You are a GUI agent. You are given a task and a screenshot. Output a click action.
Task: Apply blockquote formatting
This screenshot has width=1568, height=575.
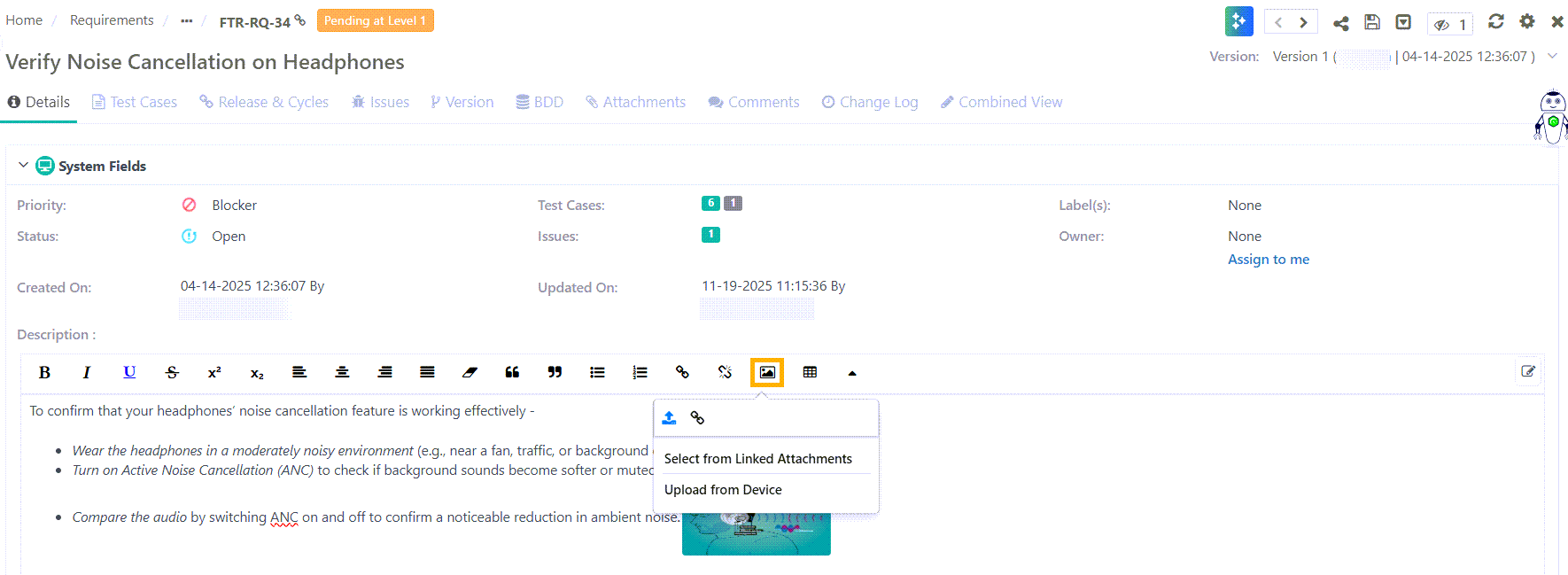pos(512,372)
